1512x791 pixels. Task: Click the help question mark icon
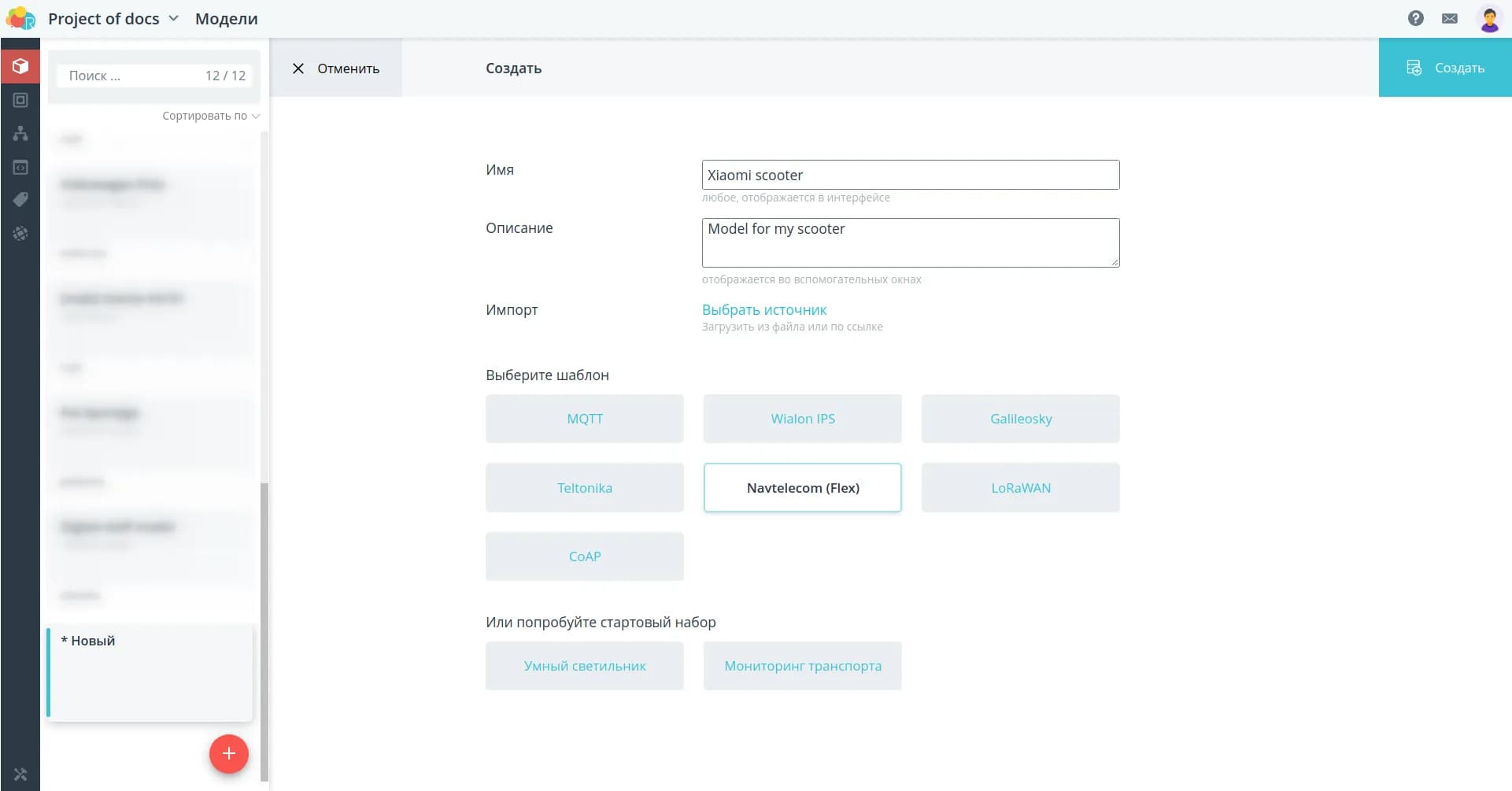[1415, 18]
